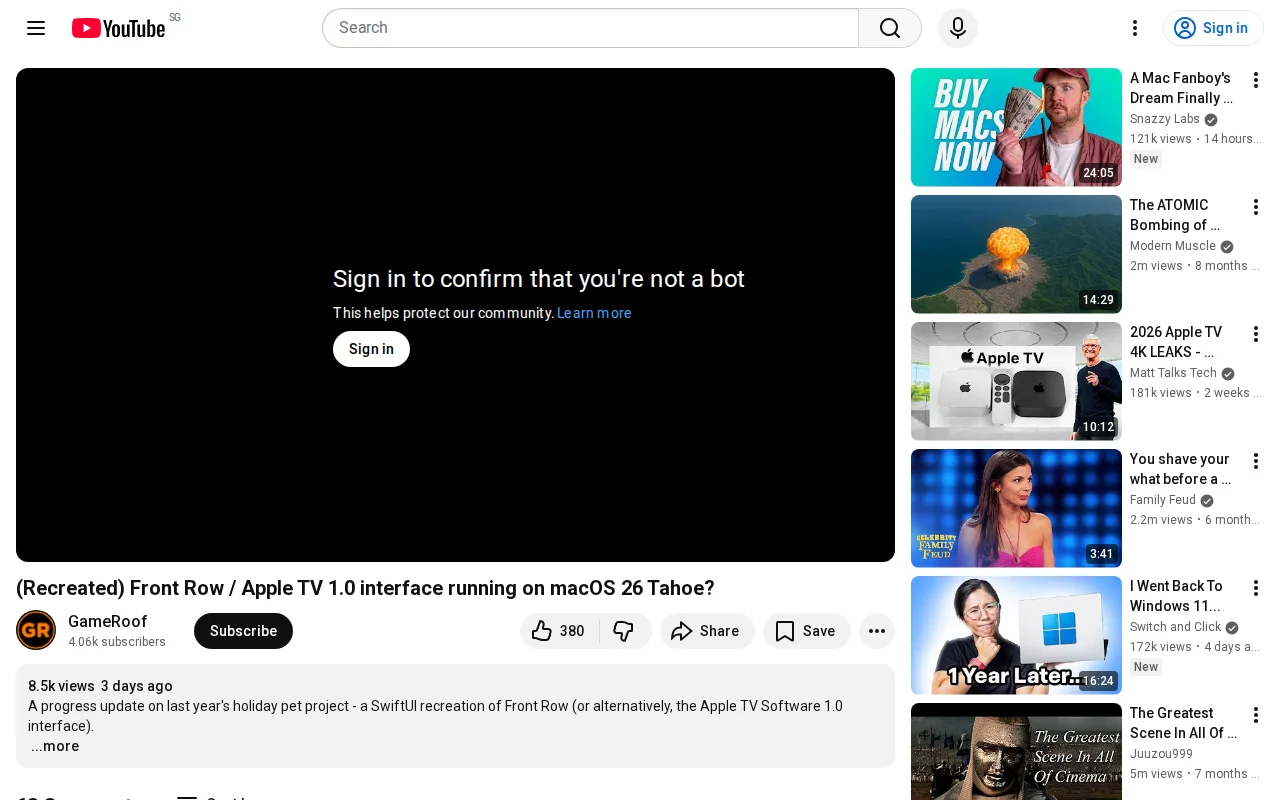
Task: Subscribe to the GameRoof channel
Action: click(x=243, y=631)
